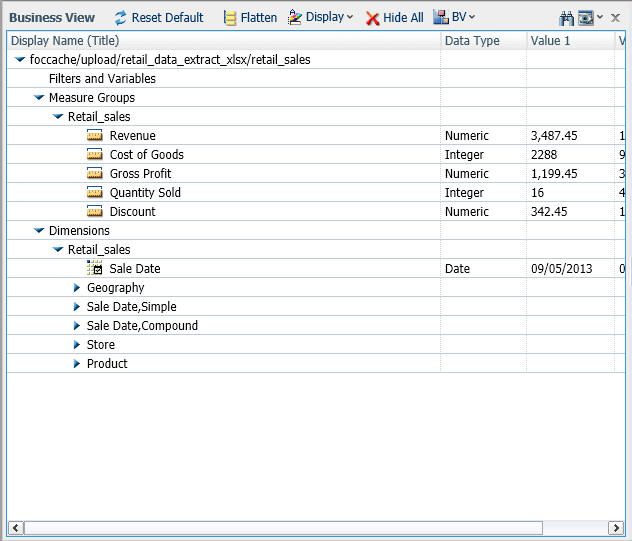Click the red Hide All X icon
Image resolution: width=632 pixels, height=541 pixels.
[373, 18]
